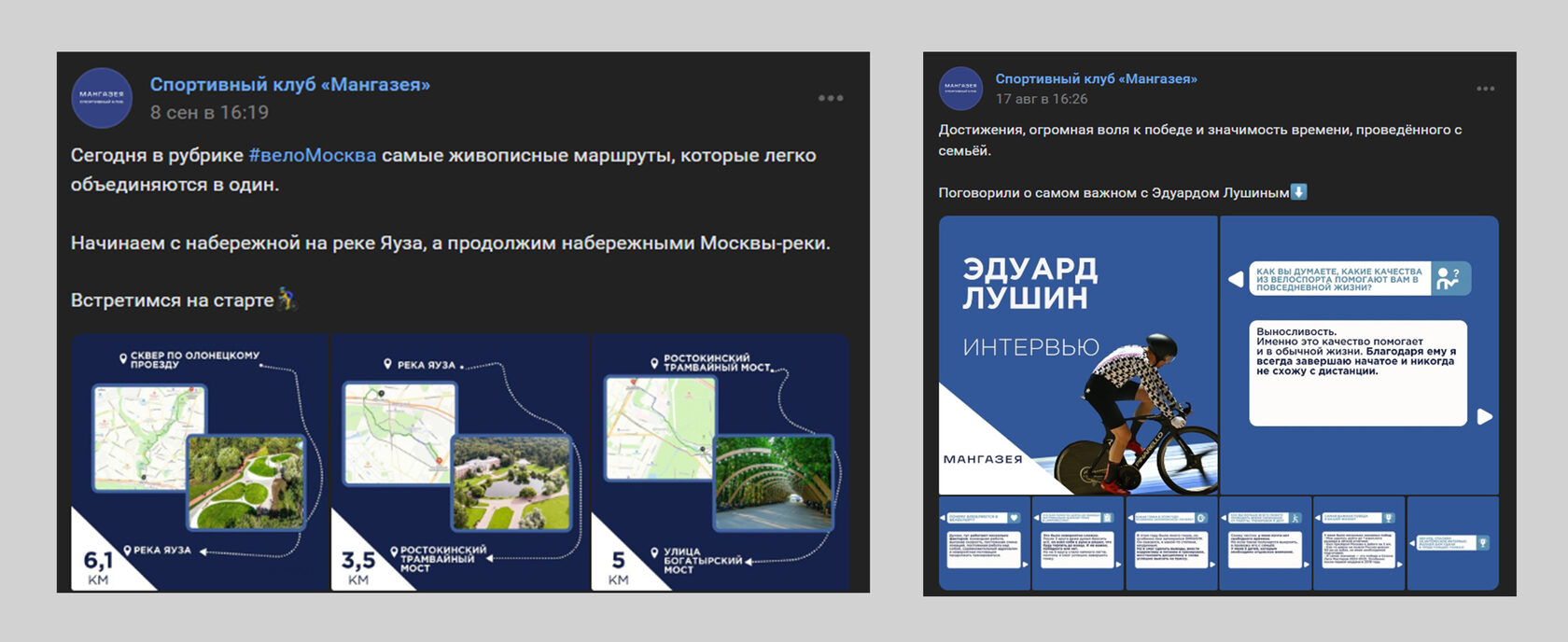
Task: Open Мангазея club avatar in the 8 сен post
Action: point(102,98)
